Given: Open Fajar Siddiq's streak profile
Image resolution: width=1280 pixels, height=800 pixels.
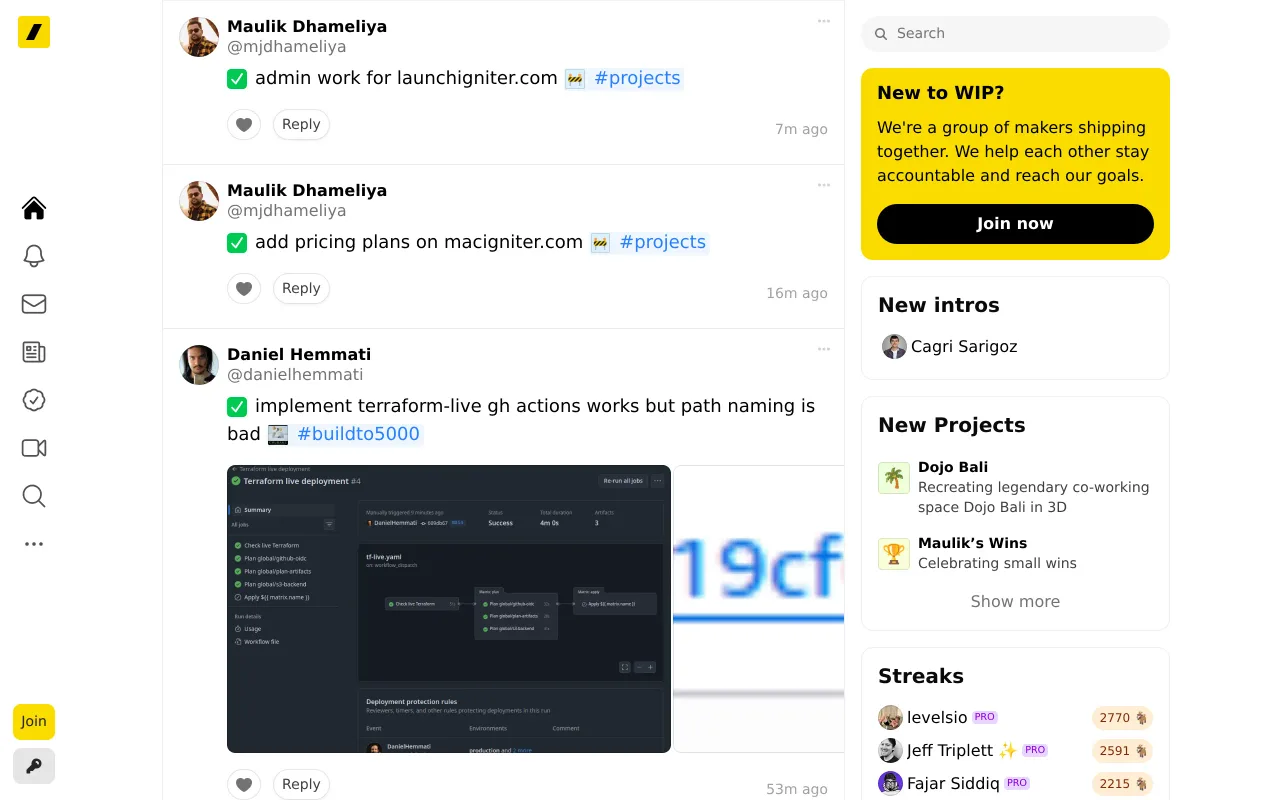Looking at the screenshot, I should click(939, 783).
